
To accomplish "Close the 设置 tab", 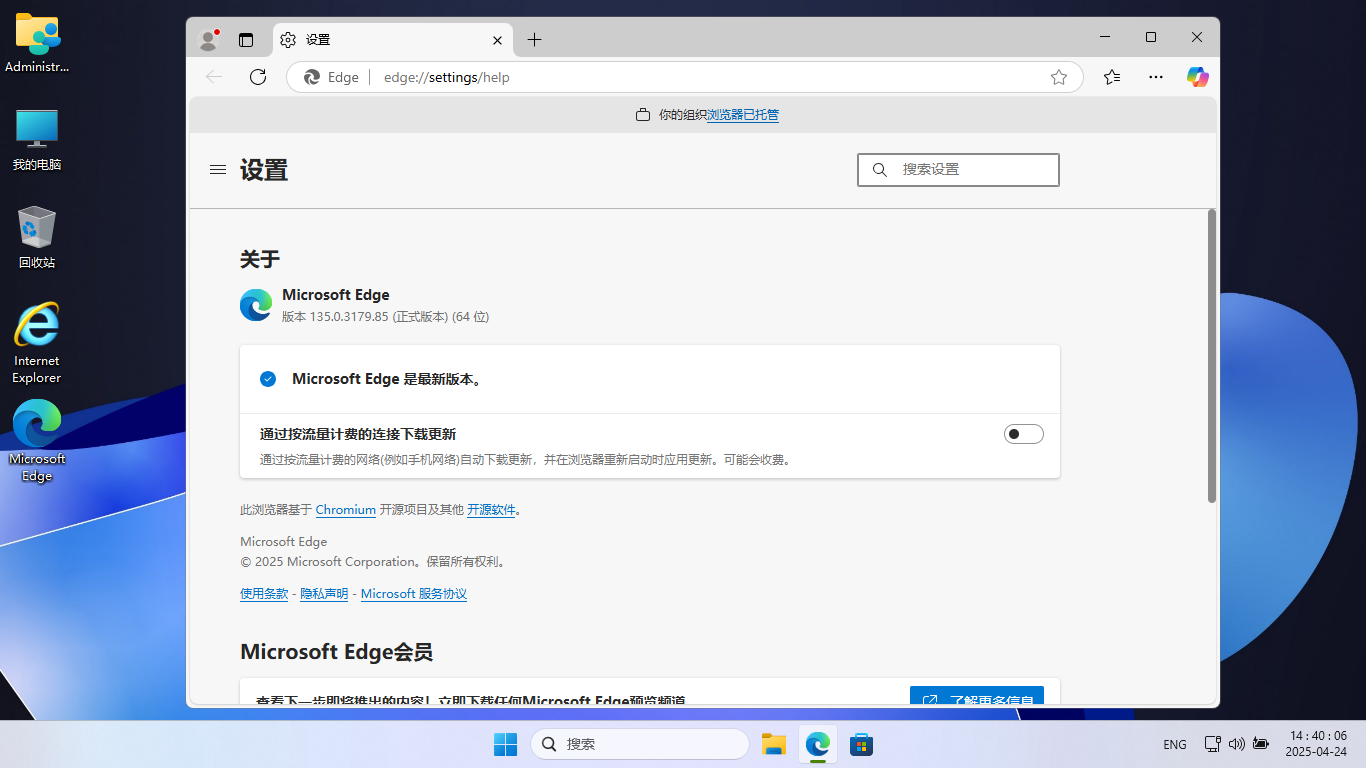I will 498,40.
